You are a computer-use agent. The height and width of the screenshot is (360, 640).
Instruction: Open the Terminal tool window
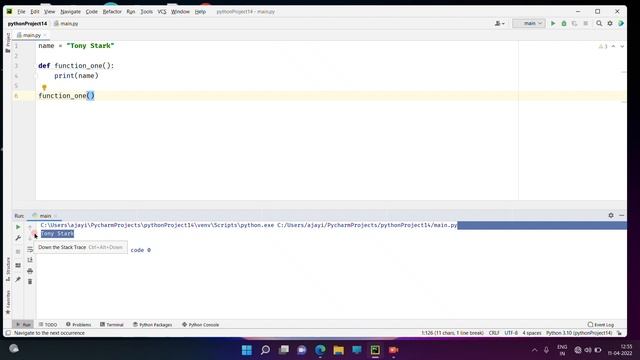[x=112, y=324]
